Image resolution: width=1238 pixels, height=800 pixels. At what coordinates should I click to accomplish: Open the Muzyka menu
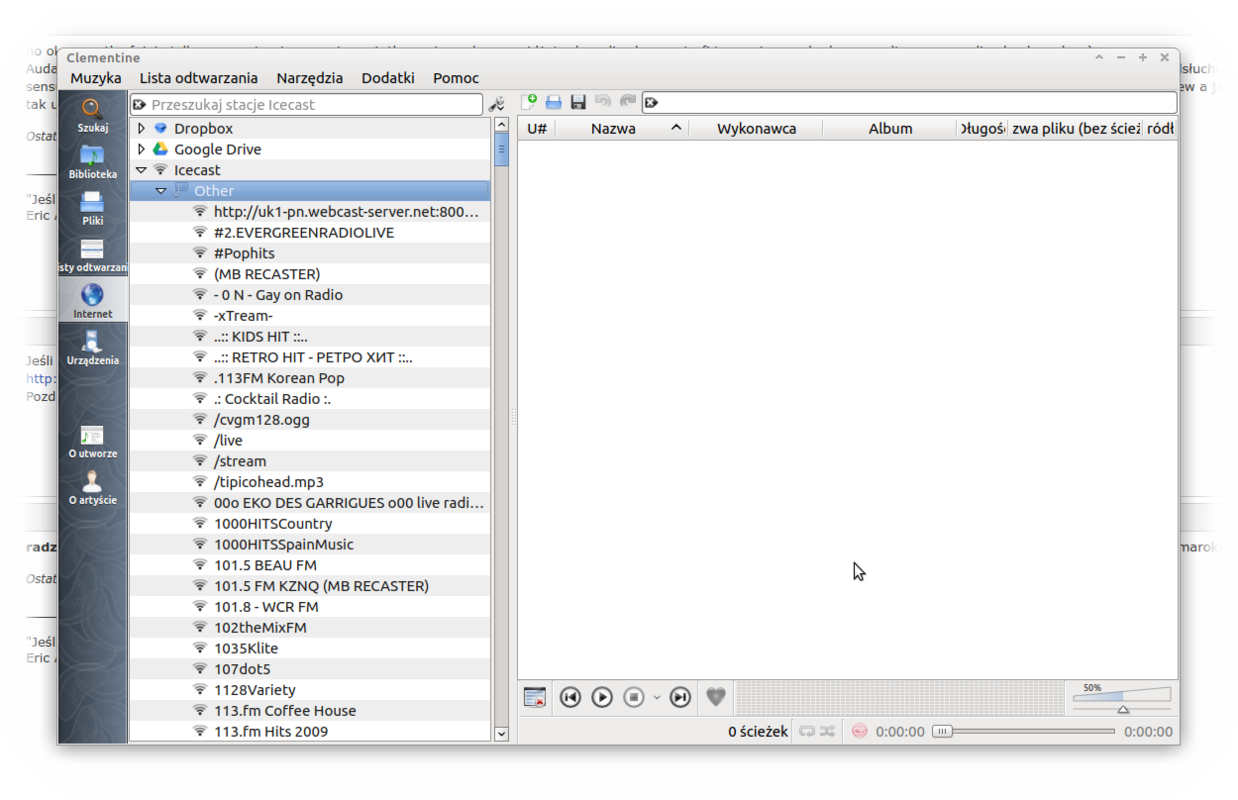click(96, 78)
